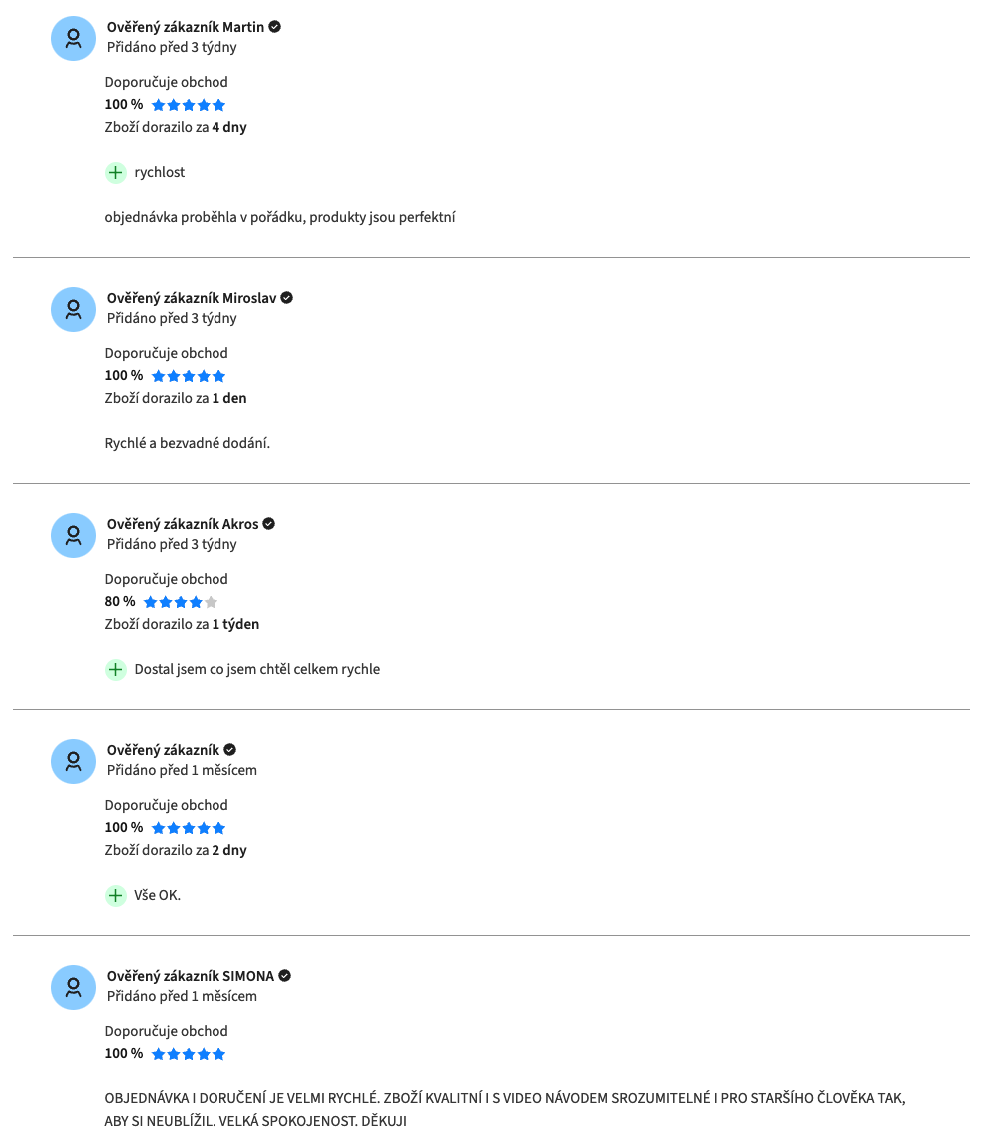The image size is (989, 1147).
Task: Click Akros's user avatar icon
Action: 73,535
